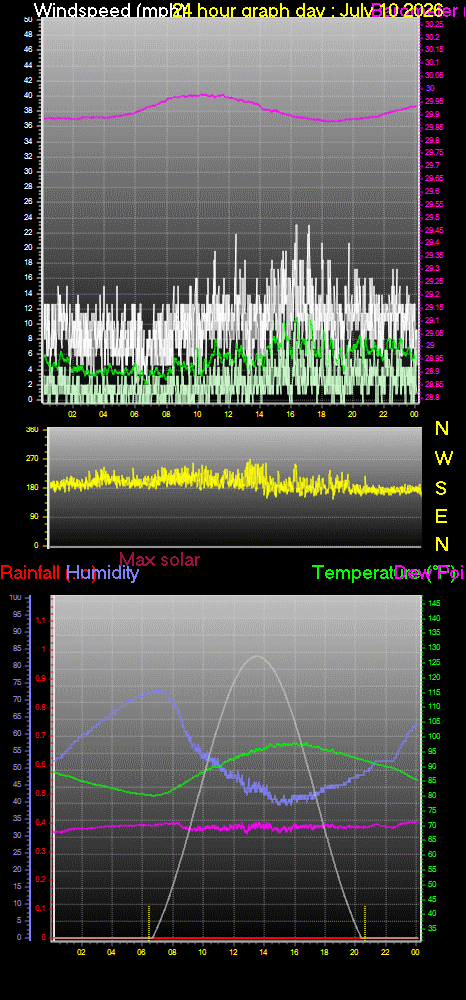The height and width of the screenshot is (1000, 466).
Task: Click the E wind direction letter
Action: pyautogui.click(x=441, y=515)
